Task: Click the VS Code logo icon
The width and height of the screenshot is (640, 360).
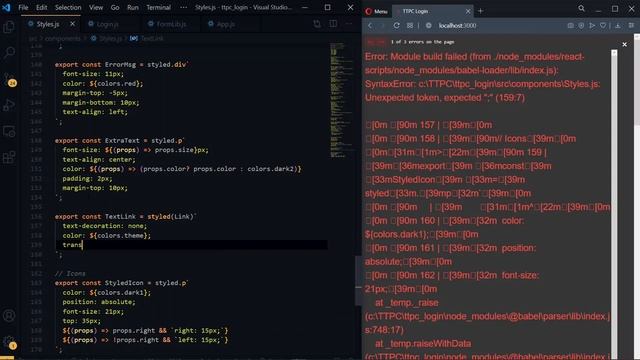Action: [x=6, y=7]
